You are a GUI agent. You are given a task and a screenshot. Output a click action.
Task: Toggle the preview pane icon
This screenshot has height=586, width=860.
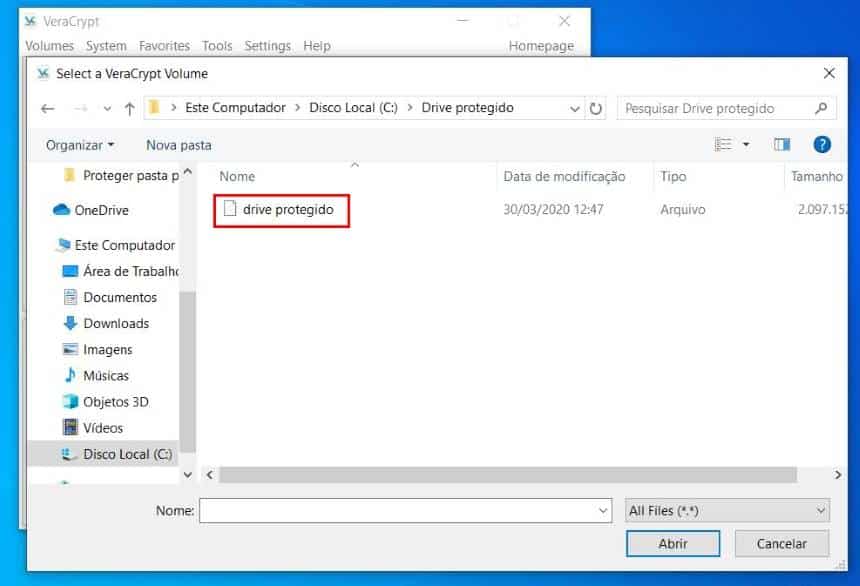click(782, 144)
